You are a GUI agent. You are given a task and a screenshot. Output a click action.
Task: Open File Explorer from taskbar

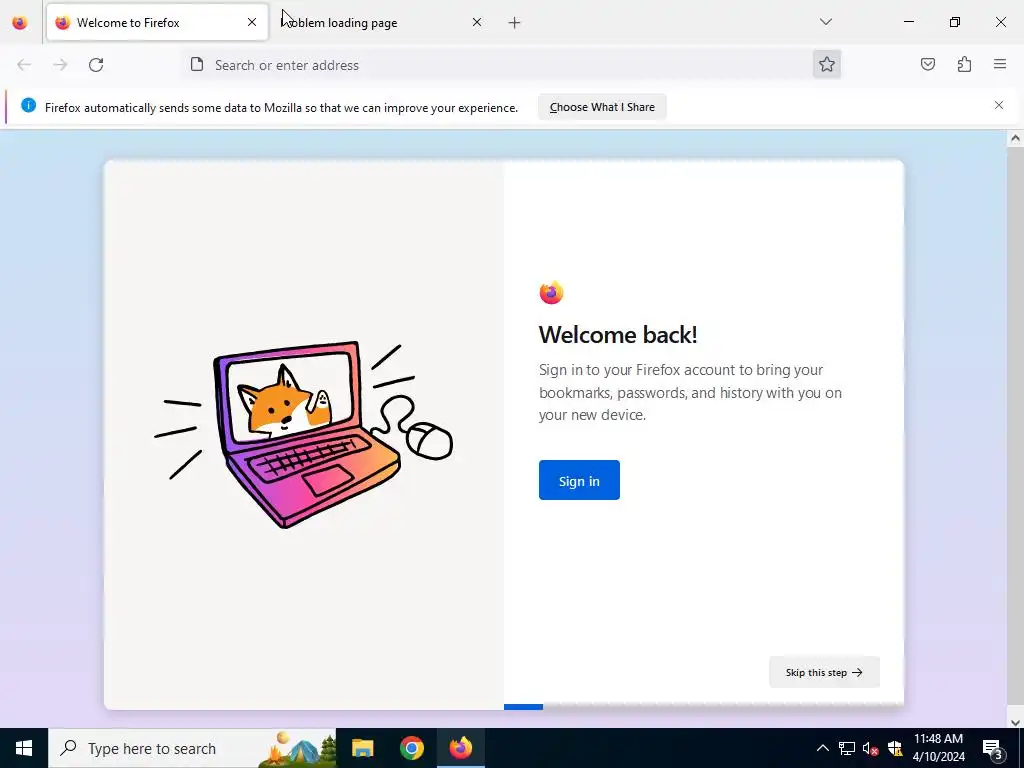pos(362,748)
